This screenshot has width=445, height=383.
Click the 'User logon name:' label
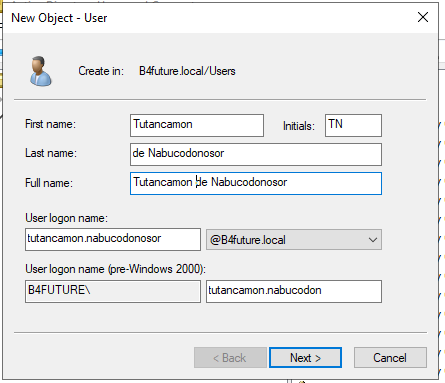coord(66,218)
